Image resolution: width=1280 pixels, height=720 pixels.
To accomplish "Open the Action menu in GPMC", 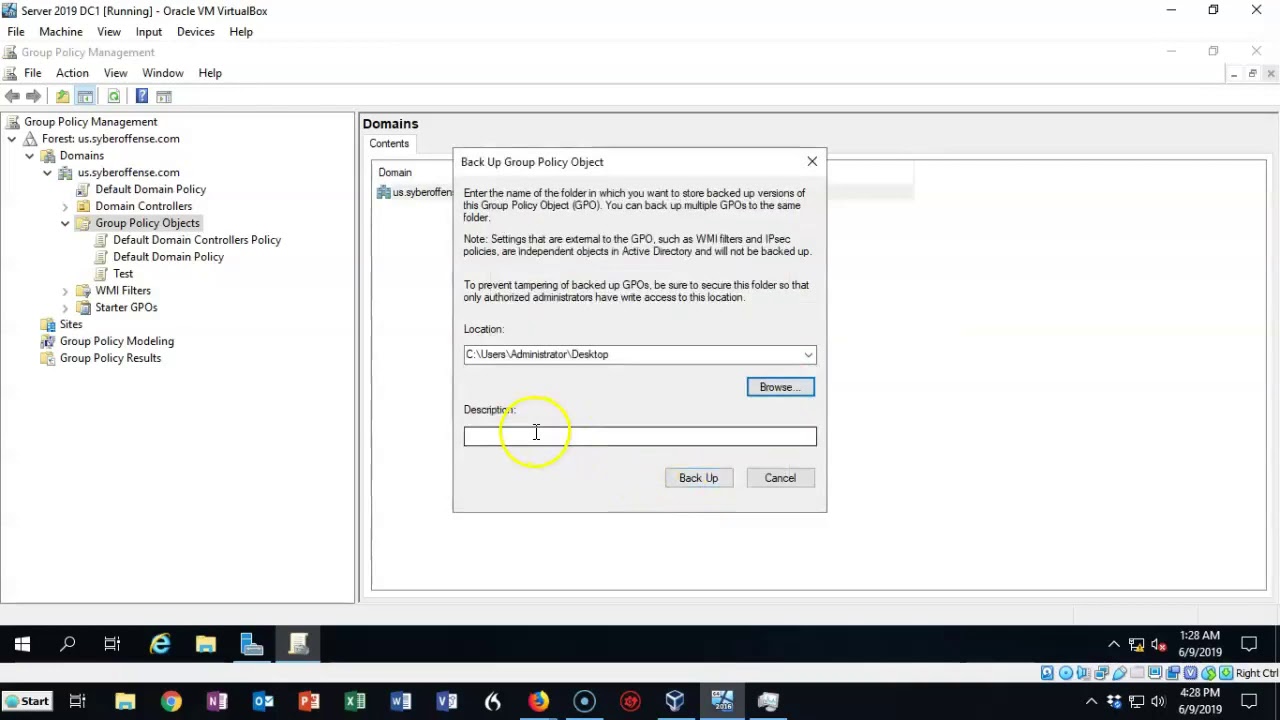I will point(72,73).
